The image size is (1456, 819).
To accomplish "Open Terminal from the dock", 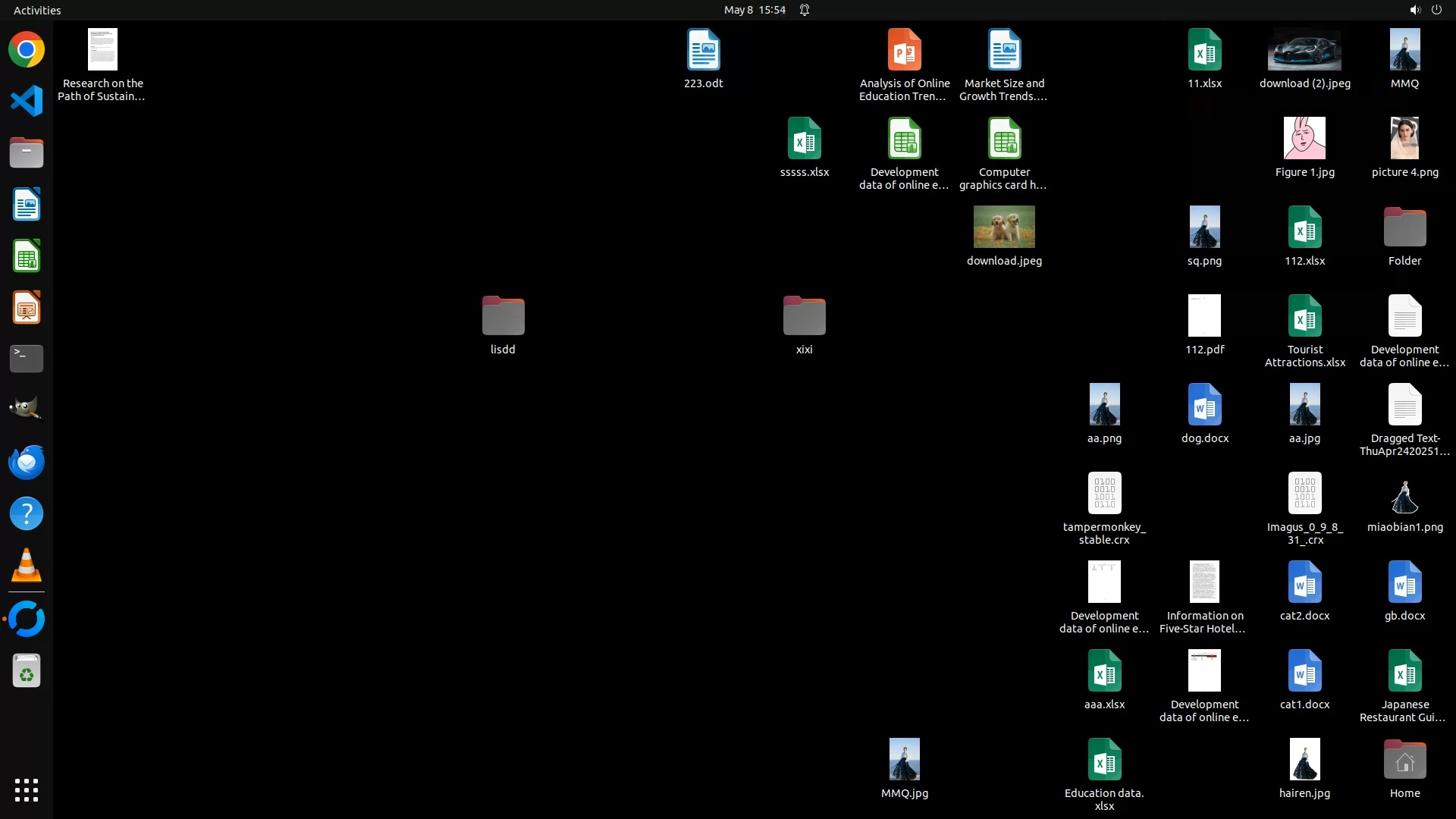I will coord(27,358).
